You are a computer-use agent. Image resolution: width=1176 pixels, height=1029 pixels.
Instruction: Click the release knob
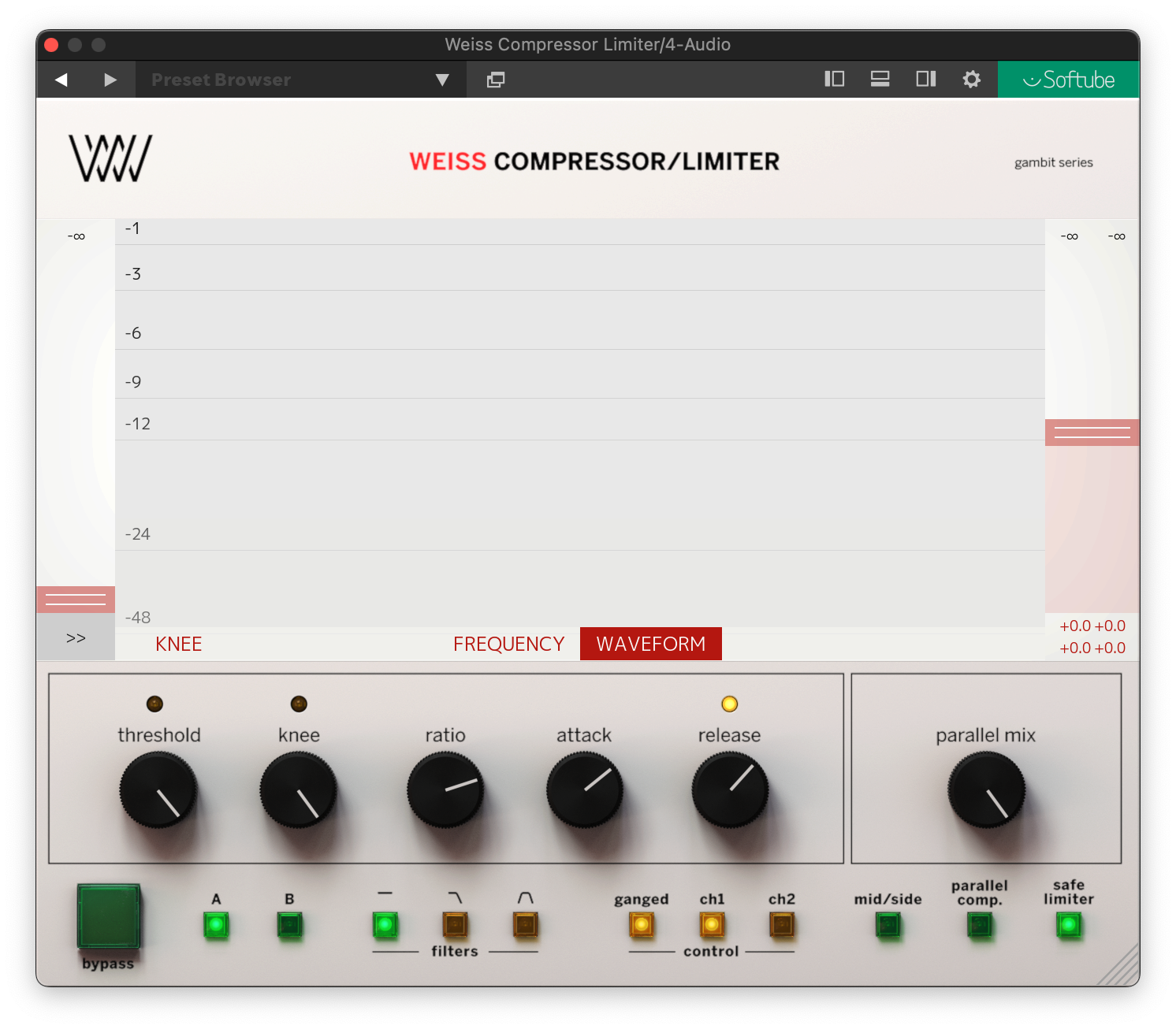pos(730,789)
